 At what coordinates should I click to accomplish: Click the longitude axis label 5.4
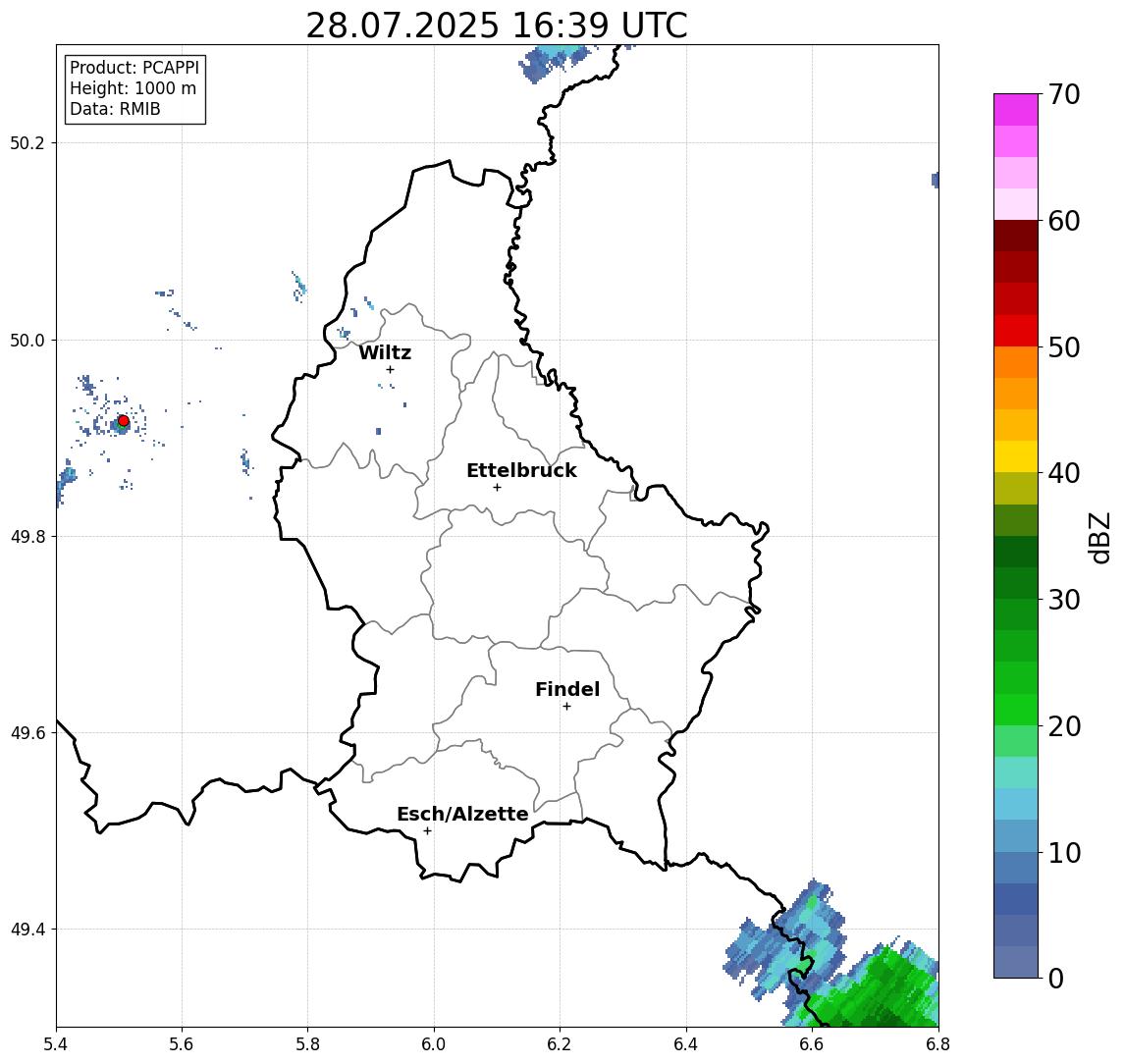click(56, 1044)
